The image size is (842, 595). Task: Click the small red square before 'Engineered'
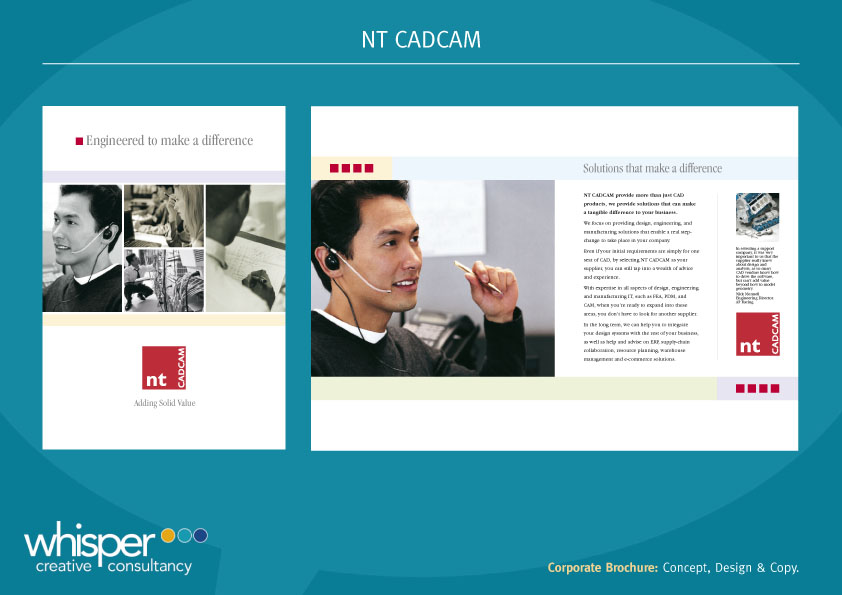[79, 141]
